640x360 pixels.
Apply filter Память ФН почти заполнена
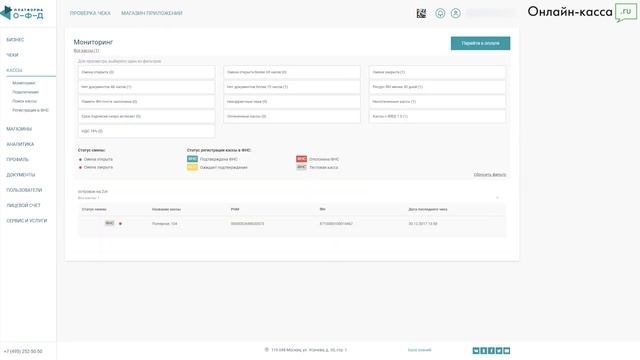point(147,102)
